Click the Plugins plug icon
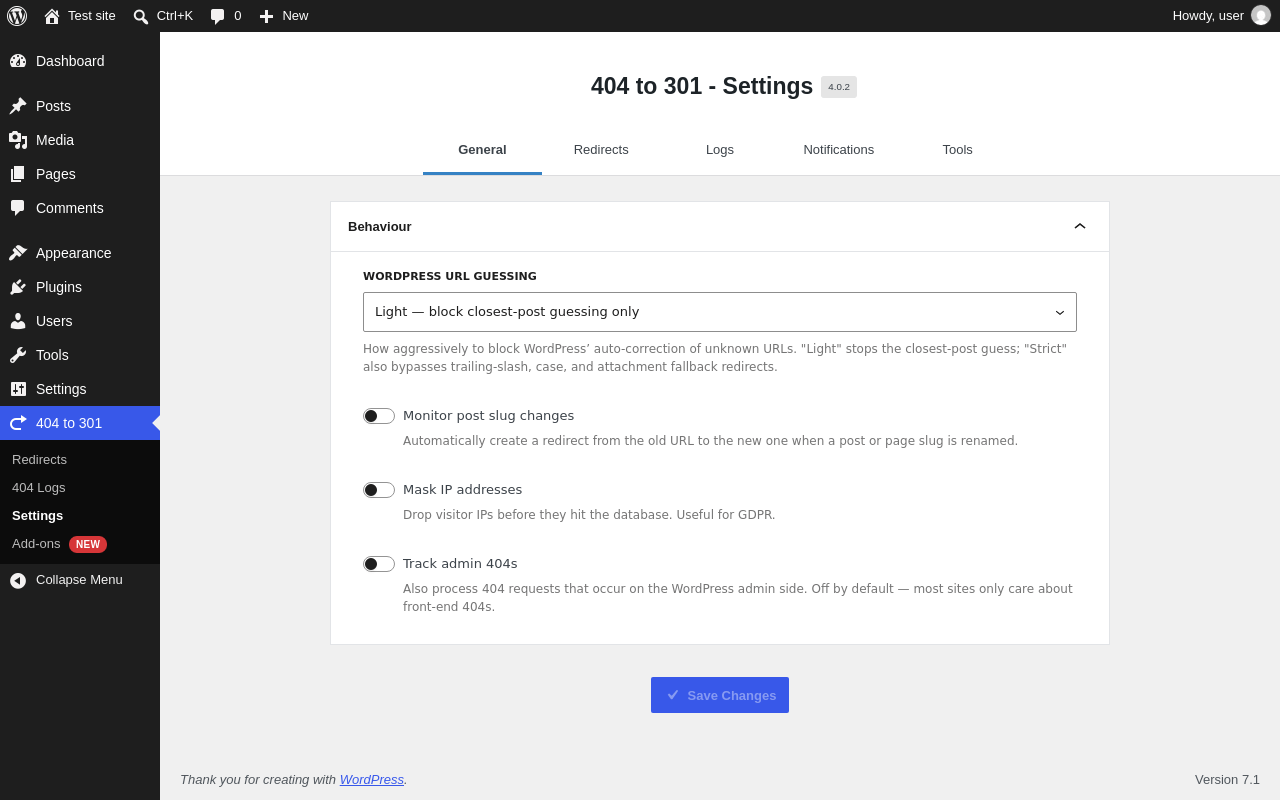1280x800 pixels. click(18, 287)
